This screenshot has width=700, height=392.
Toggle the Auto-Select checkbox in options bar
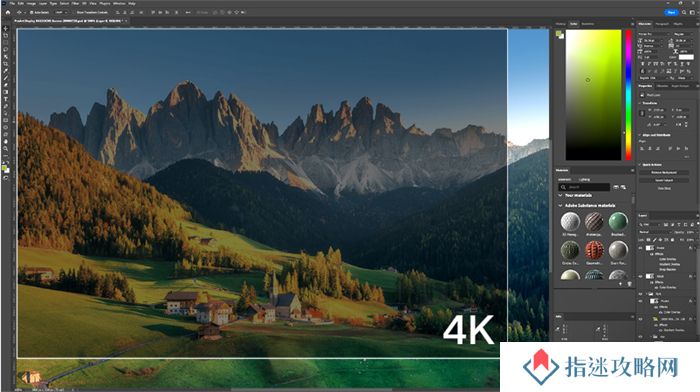pos(31,13)
